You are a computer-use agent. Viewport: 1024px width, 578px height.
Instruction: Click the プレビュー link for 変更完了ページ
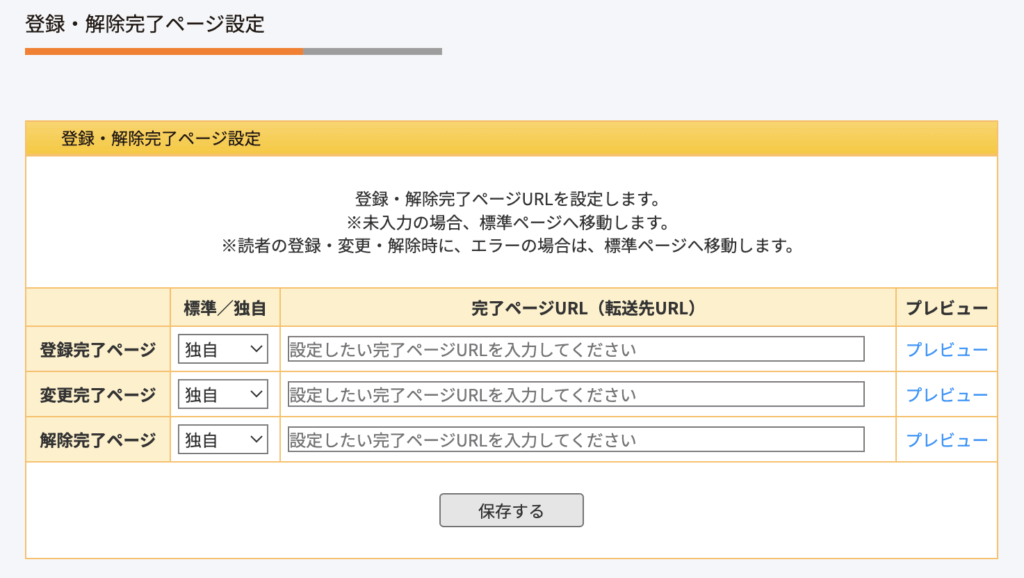[946, 394]
